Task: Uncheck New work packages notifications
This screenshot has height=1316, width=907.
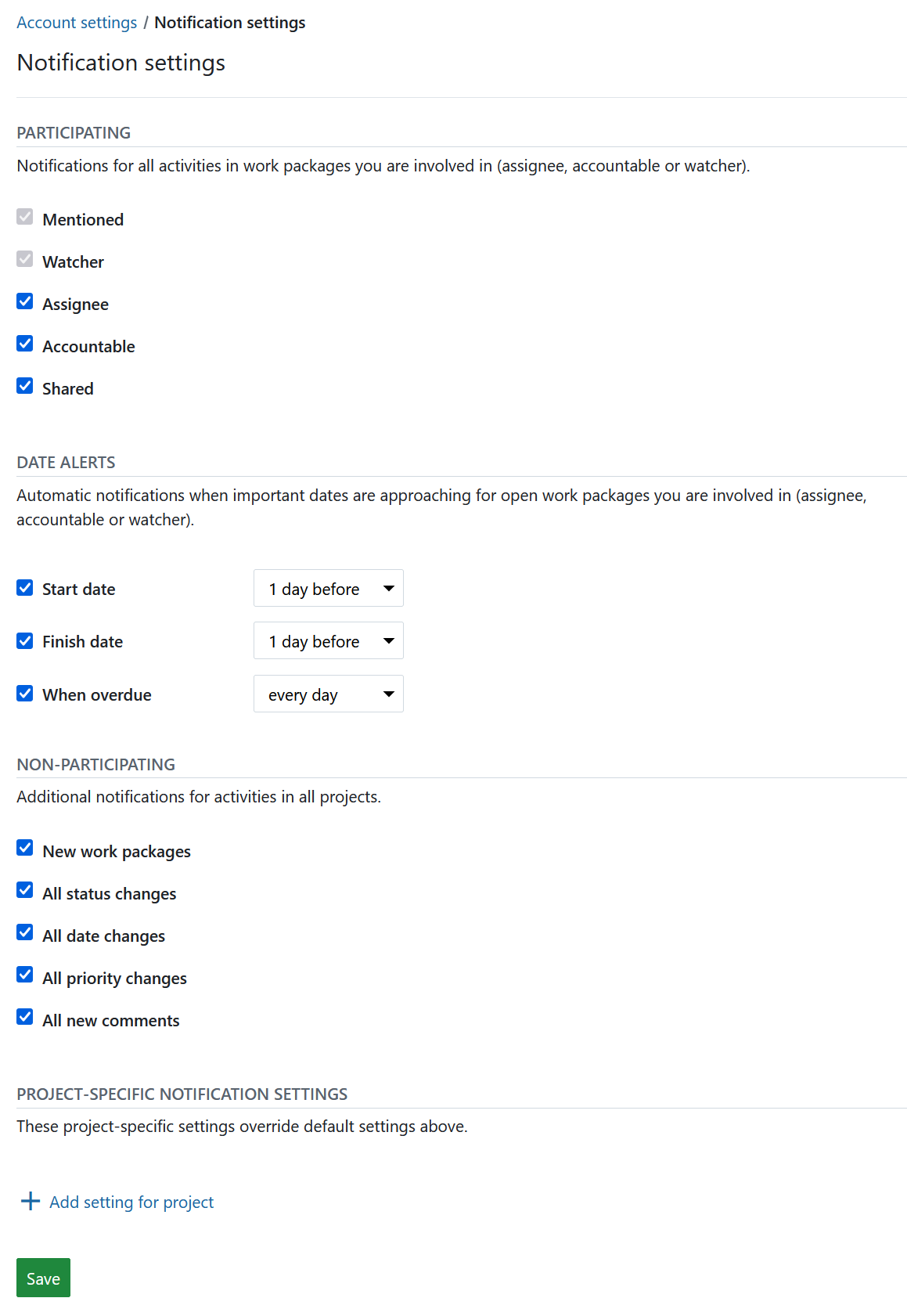Action: coord(24,848)
